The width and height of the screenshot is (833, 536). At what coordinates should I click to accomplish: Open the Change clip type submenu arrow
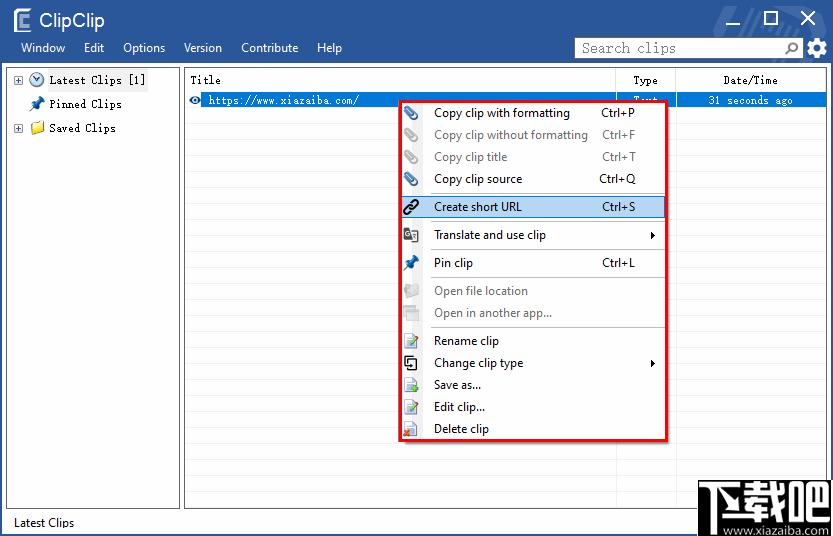click(x=653, y=363)
